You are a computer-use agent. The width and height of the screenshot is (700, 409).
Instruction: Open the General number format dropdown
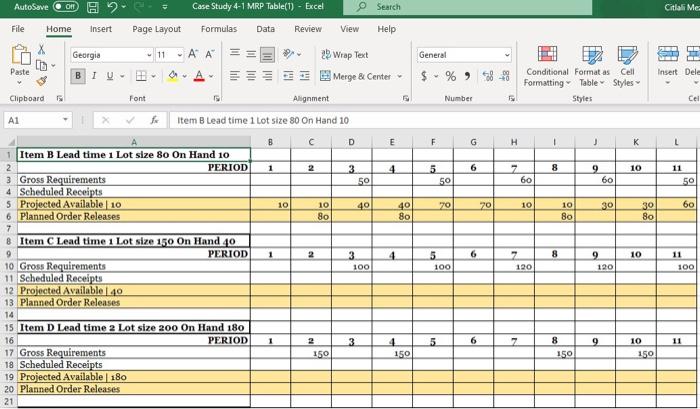pos(507,55)
